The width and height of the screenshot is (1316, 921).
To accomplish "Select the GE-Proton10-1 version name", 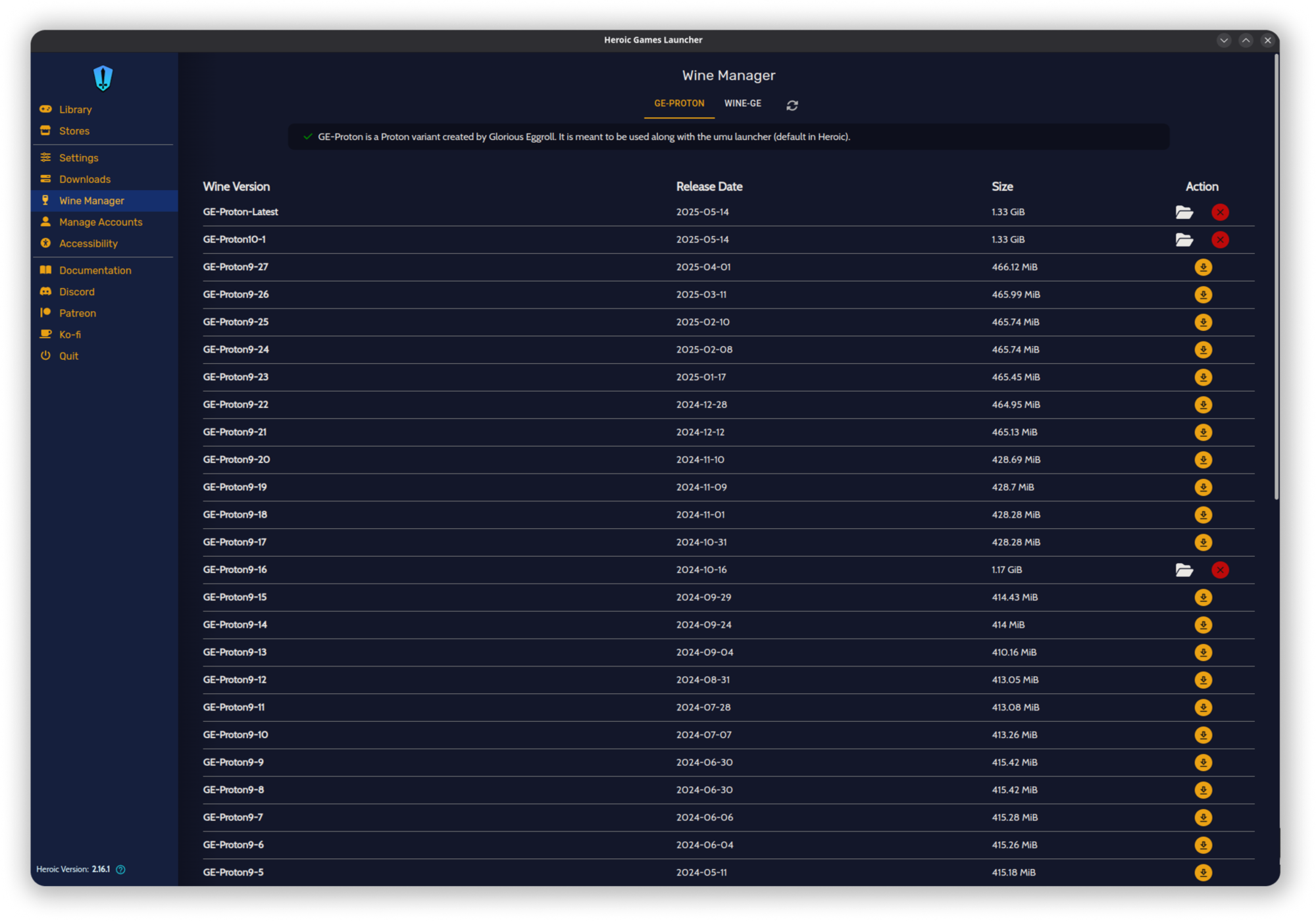I will point(234,240).
